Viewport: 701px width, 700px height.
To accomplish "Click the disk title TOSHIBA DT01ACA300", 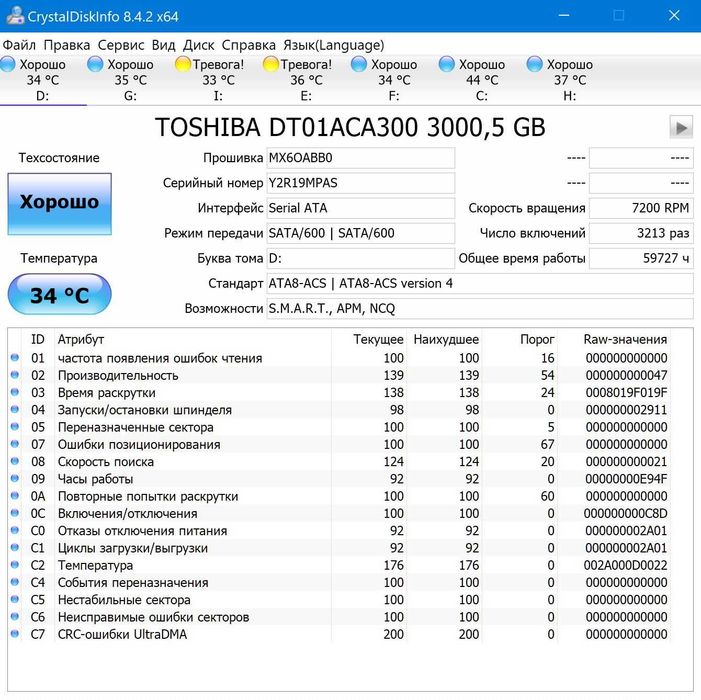I will tap(350, 127).
